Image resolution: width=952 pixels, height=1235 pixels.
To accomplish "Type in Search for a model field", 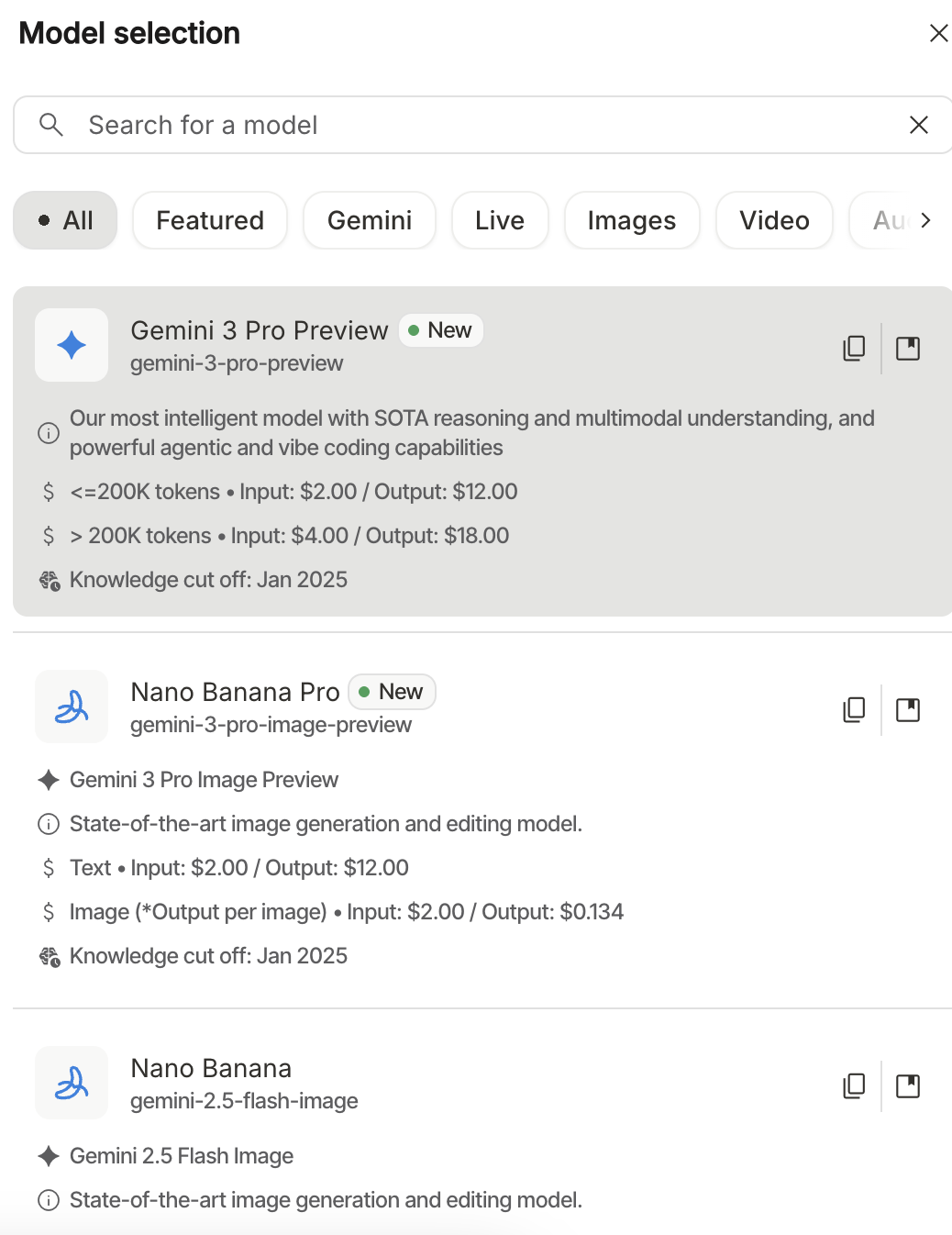I will [459, 125].
